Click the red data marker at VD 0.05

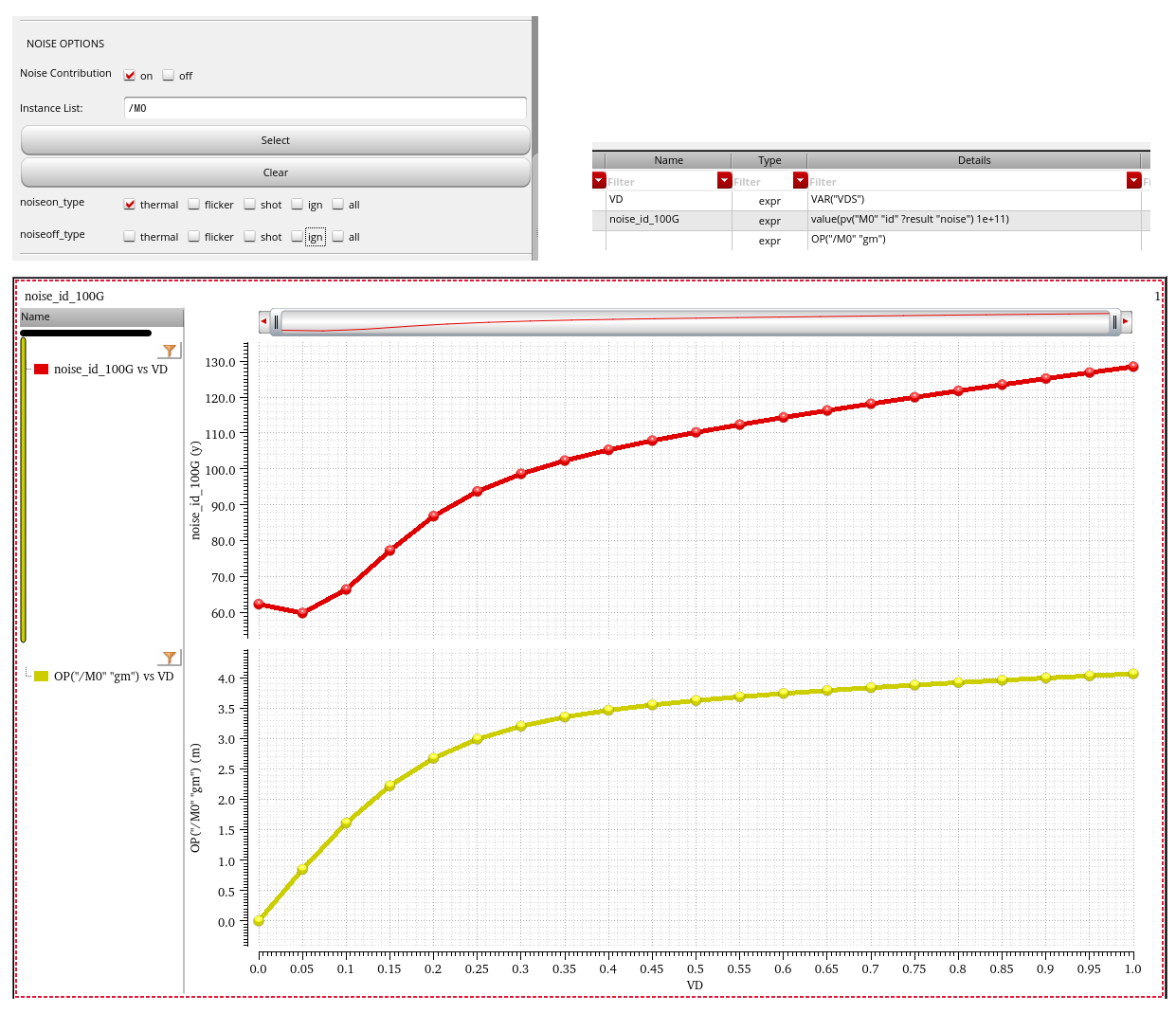coord(302,613)
